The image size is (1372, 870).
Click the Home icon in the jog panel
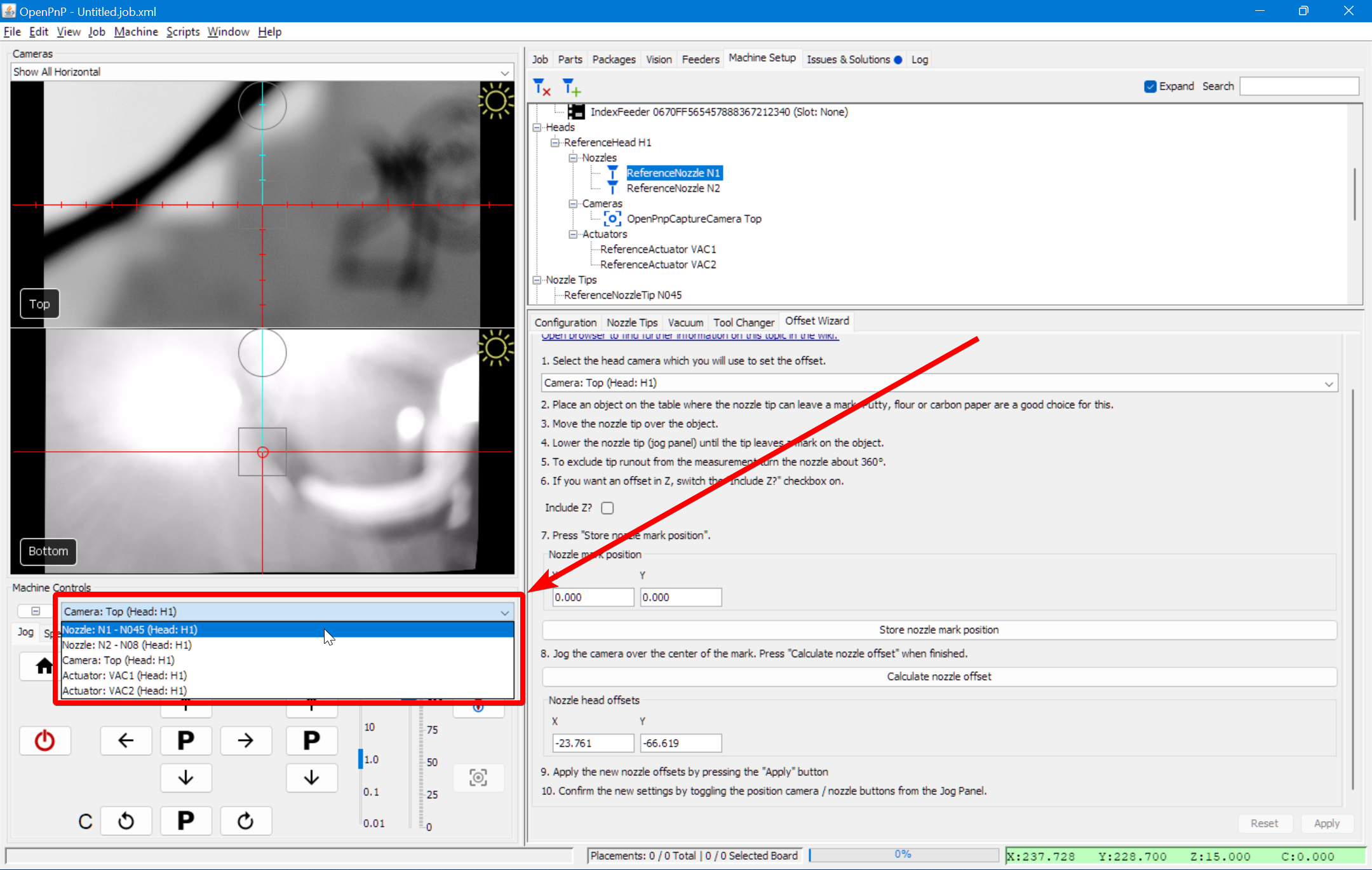point(43,666)
